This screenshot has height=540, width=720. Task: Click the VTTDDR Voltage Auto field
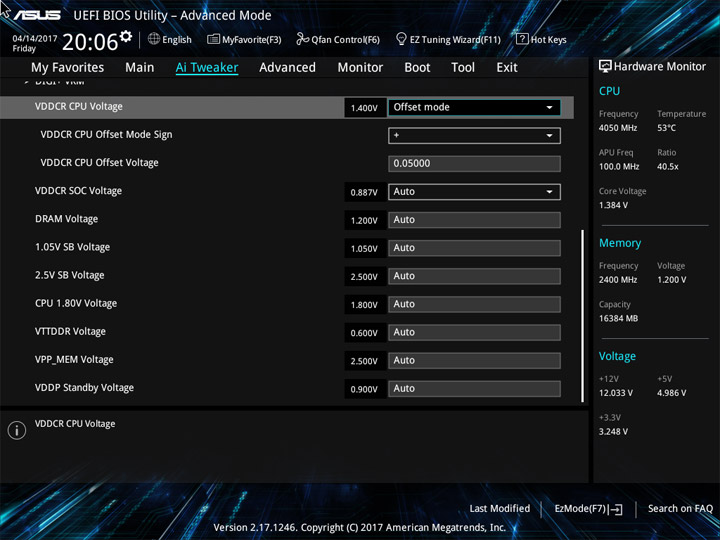pos(474,332)
